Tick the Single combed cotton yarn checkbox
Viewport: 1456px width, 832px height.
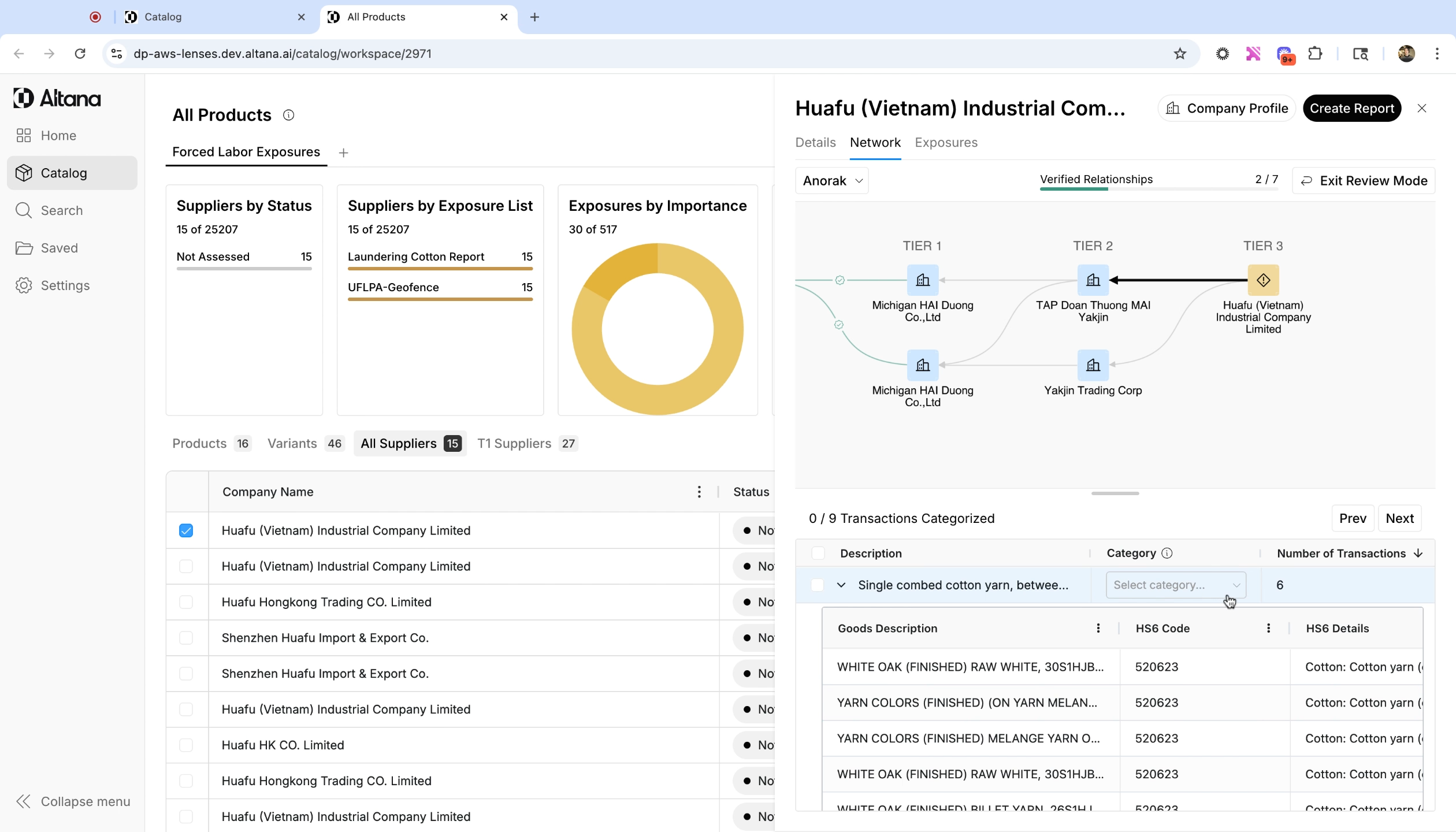point(817,585)
